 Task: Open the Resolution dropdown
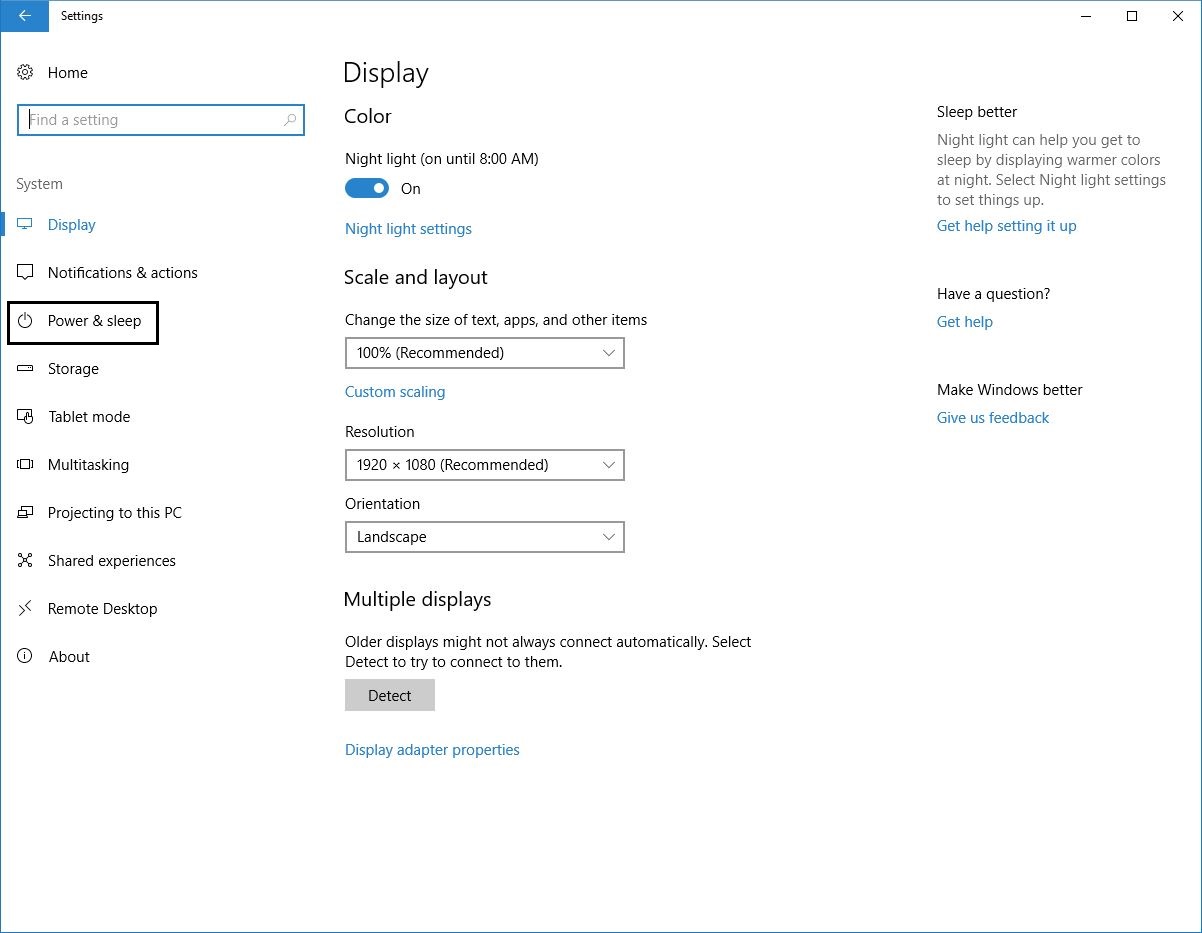tap(484, 465)
